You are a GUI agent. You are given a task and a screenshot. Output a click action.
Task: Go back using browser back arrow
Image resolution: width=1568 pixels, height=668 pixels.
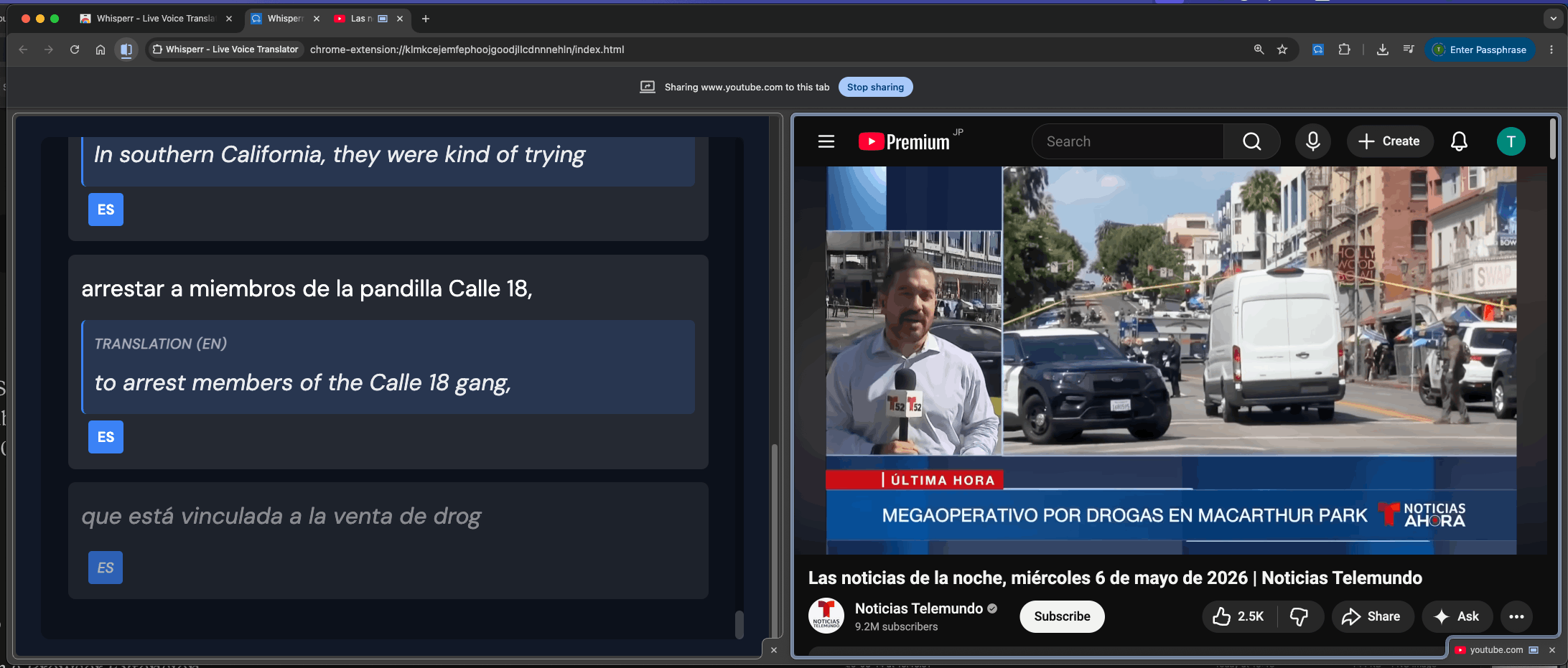pyautogui.click(x=23, y=50)
